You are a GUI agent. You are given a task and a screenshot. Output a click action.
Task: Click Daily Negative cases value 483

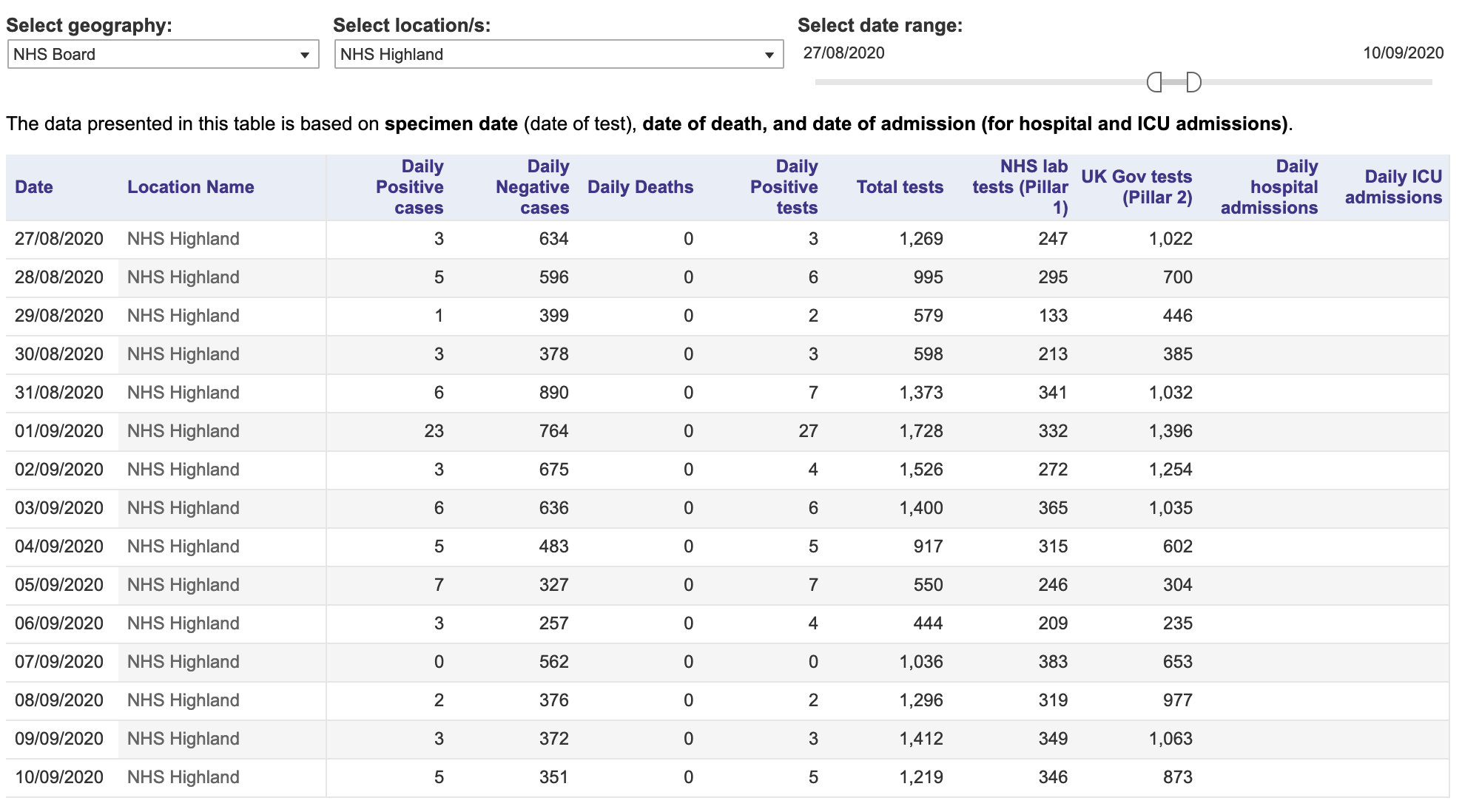pos(554,547)
